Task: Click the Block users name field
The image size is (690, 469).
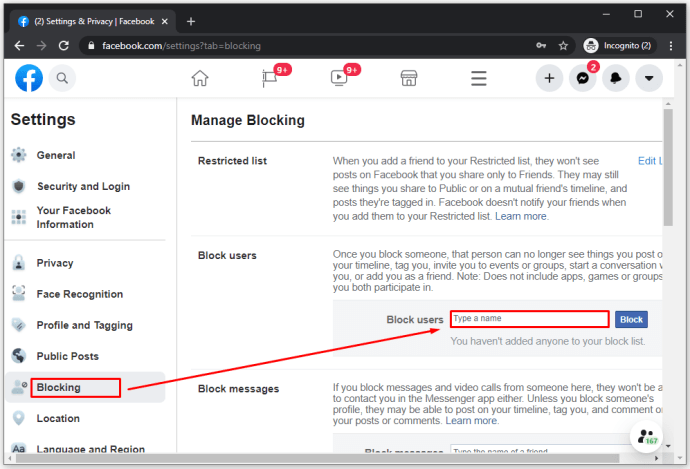Action: point(530,319)
